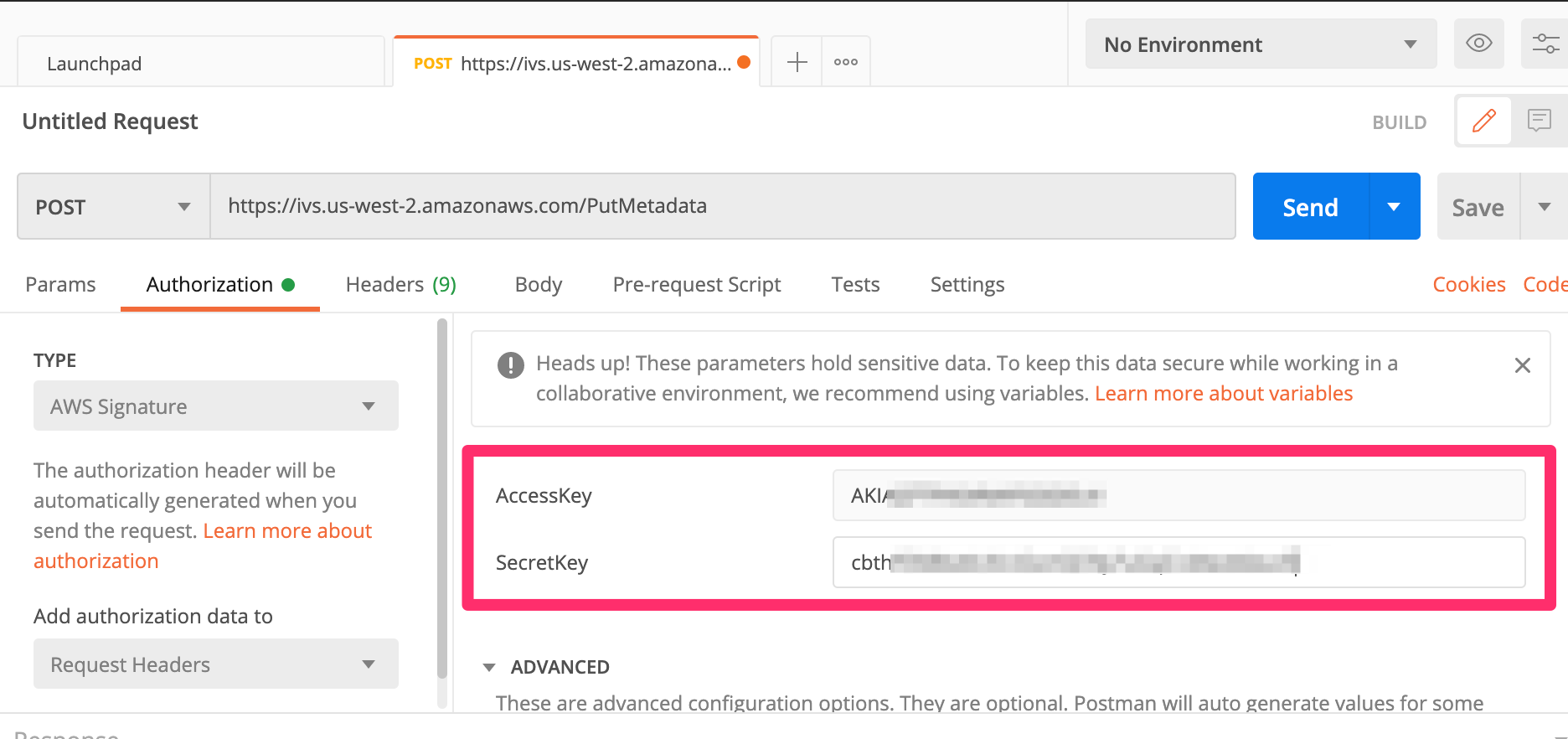The height and width of the screenshot is (739, 1568).
Task: Collapse the ADVANCED section triangle
Action: 489,668
